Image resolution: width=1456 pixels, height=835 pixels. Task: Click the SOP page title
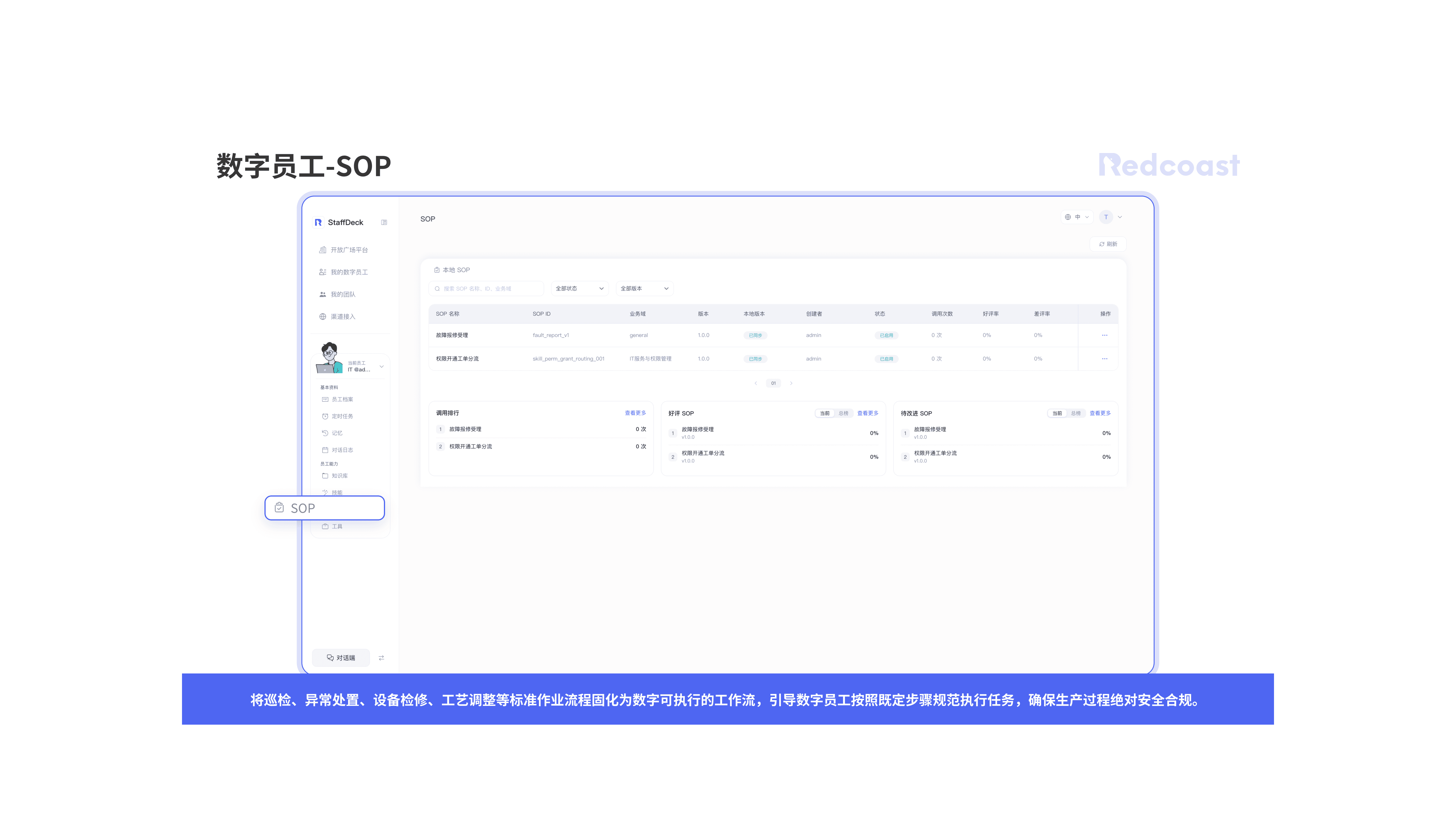(x=428, y=219)
